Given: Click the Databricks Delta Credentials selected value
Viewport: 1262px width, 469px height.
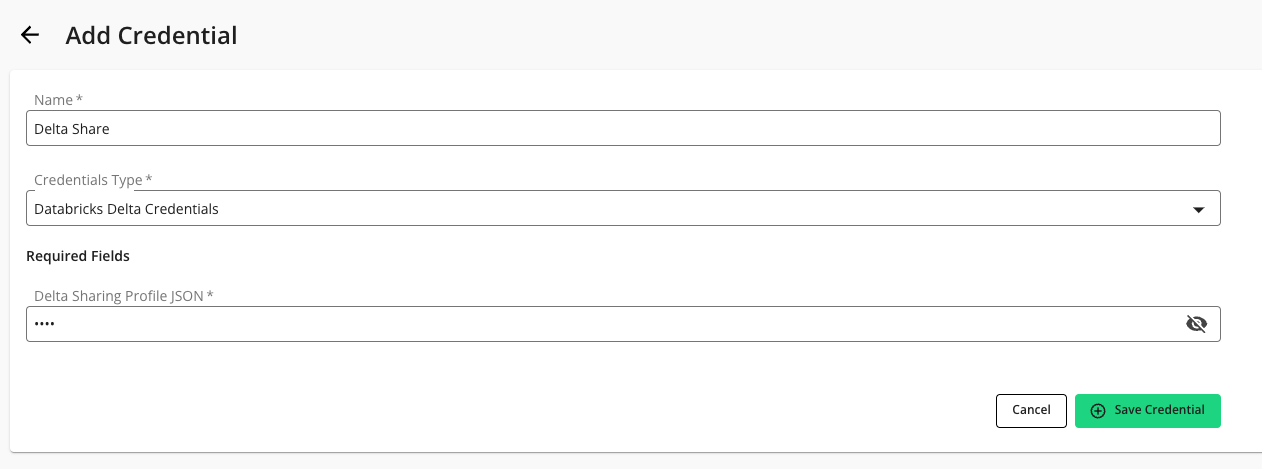Looking at the screenshot, I should point(126,209).
